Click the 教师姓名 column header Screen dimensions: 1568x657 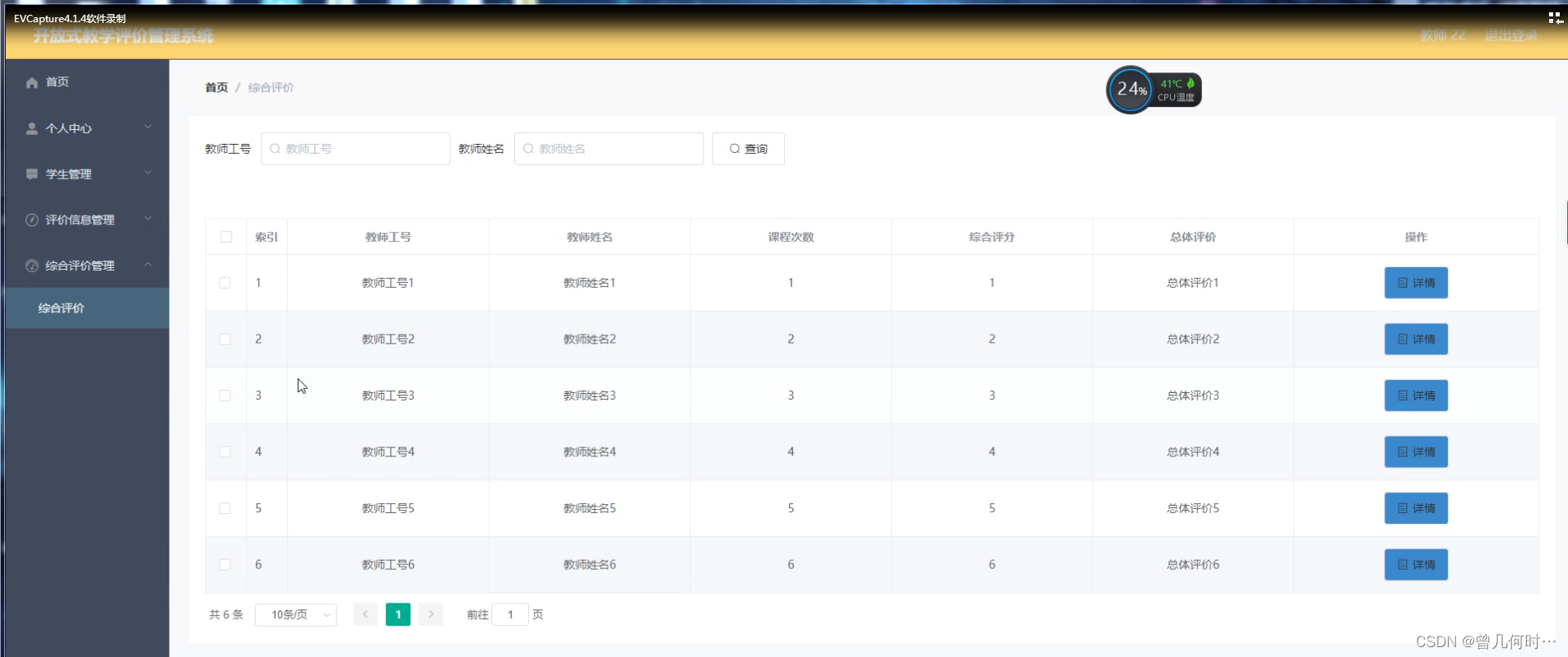point(590,237)
